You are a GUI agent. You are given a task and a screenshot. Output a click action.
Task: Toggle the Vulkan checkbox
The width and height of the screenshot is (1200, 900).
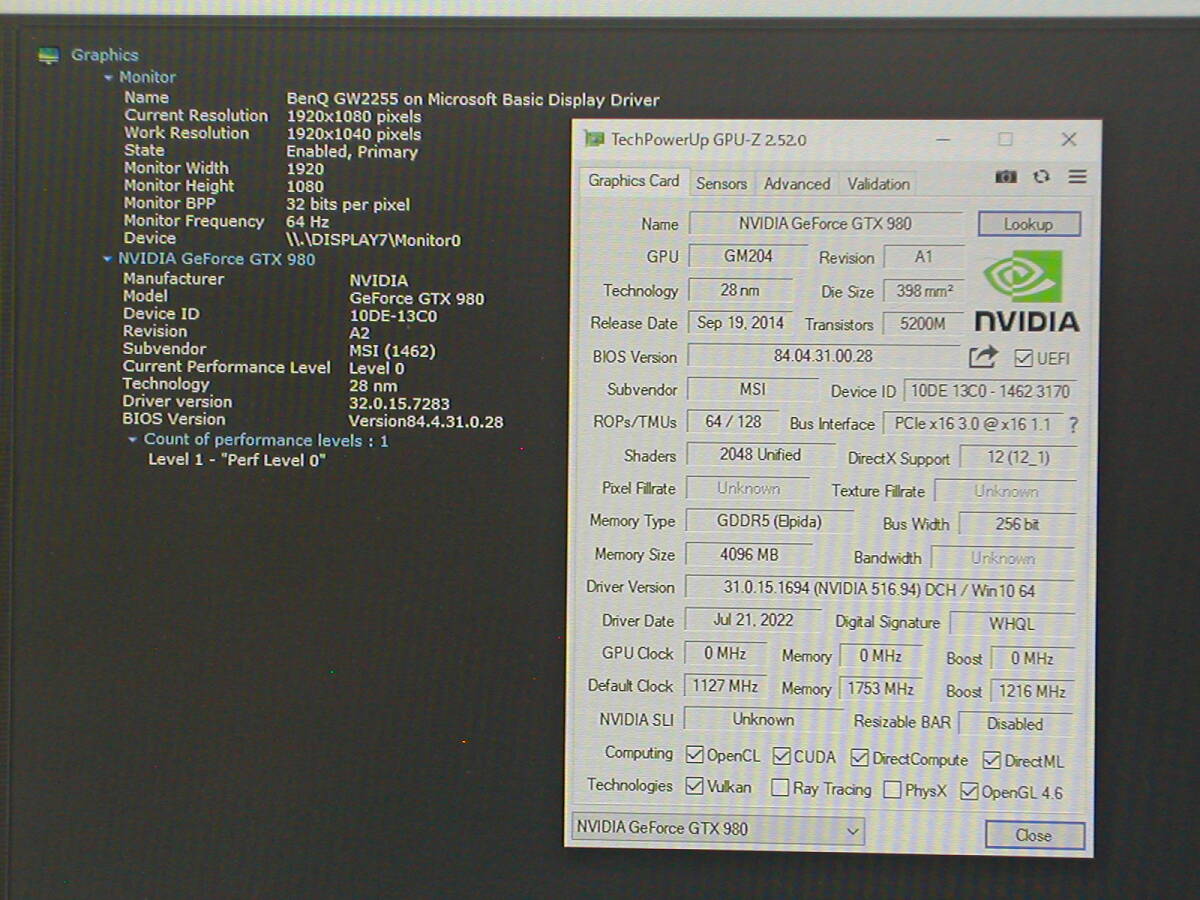coord(695,786)
